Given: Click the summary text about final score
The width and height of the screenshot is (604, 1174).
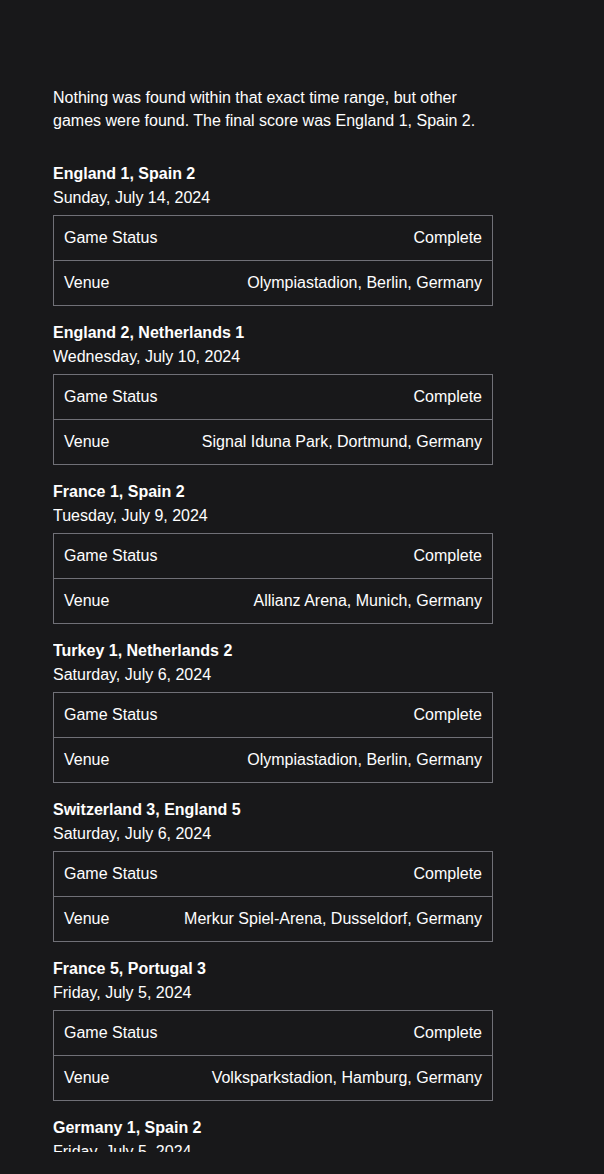Looking at the screenshot, I should (x=264, y=109).
